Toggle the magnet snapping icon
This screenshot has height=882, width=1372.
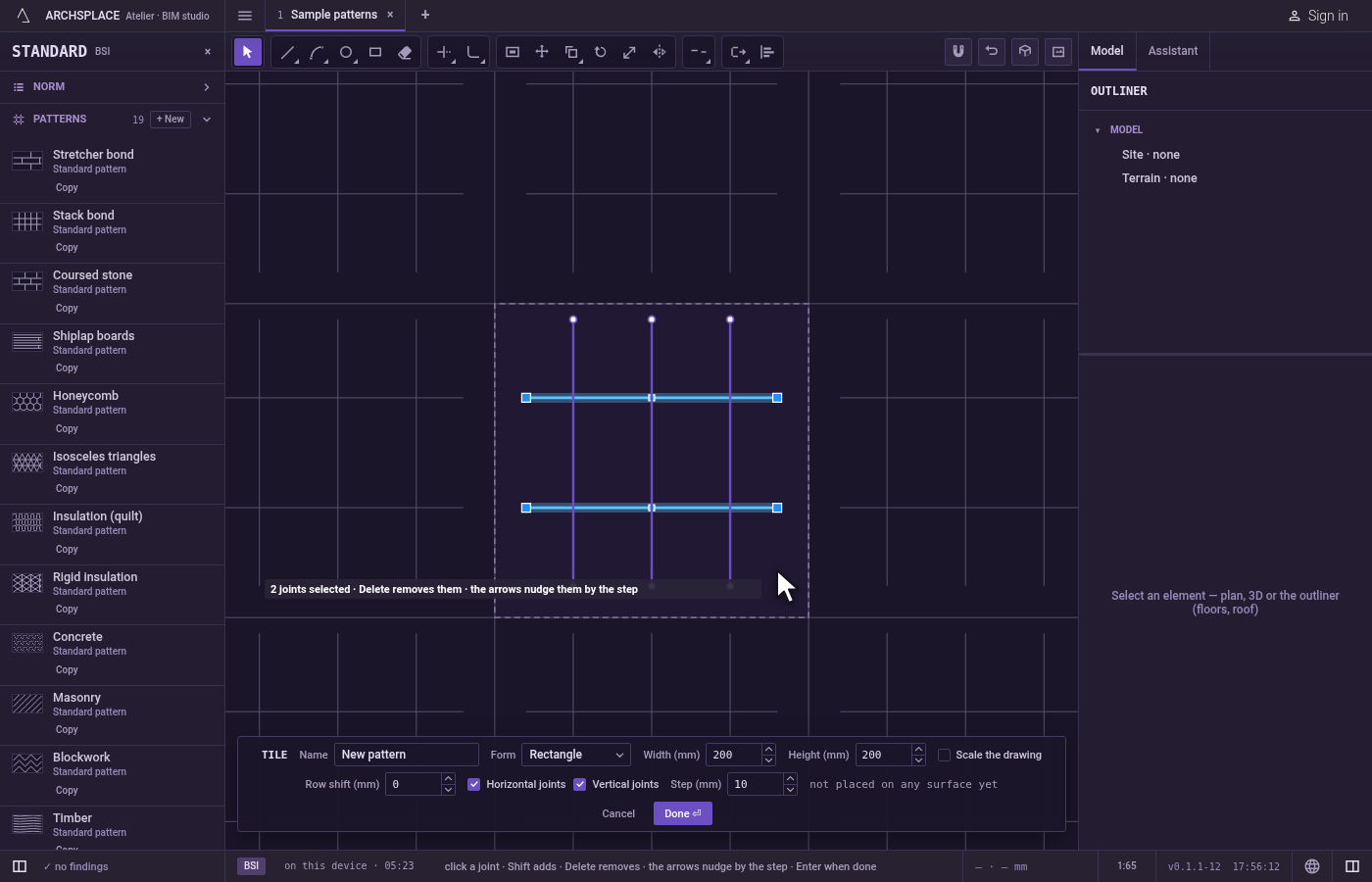[958, 51]
